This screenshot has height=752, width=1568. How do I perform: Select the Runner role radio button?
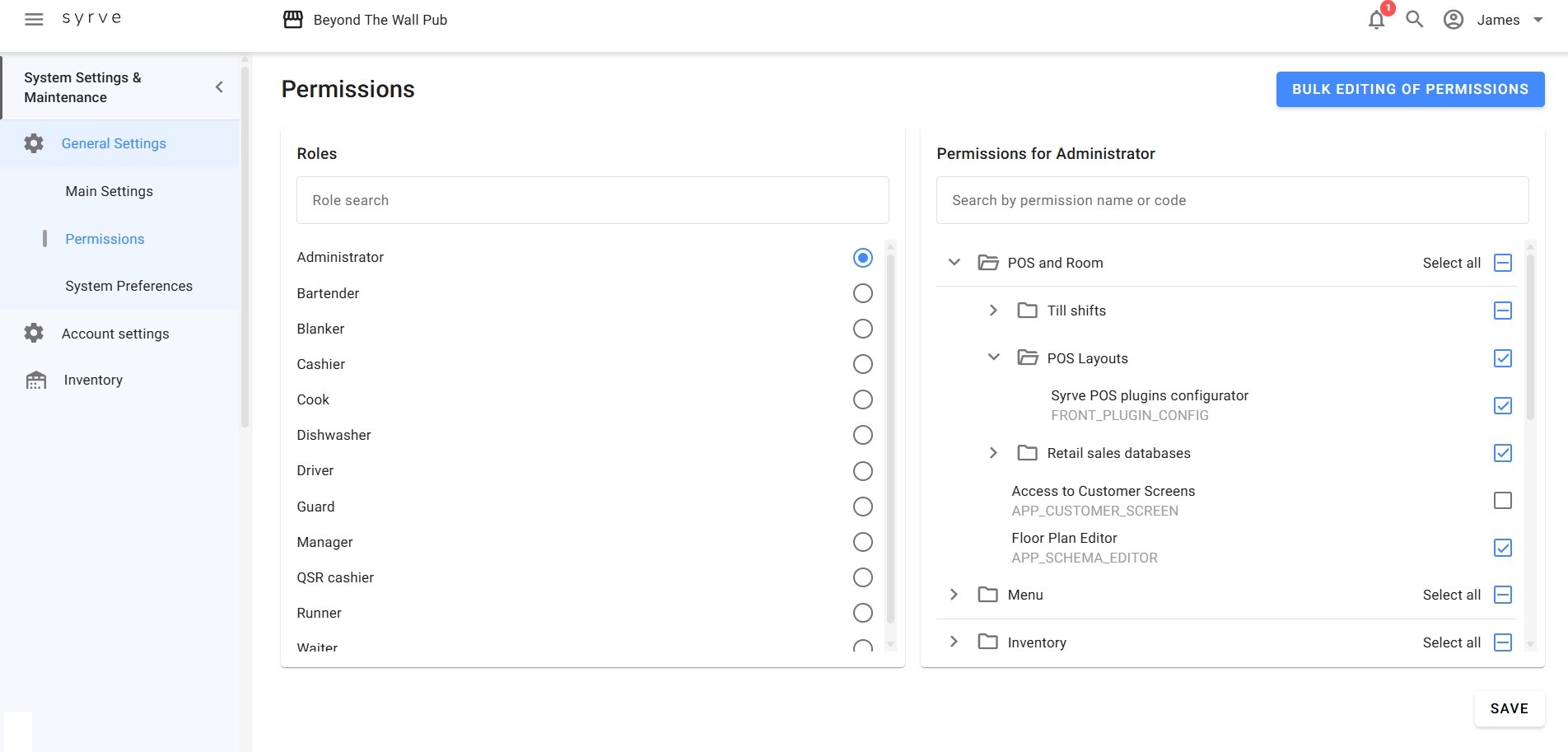coord(862,613)
